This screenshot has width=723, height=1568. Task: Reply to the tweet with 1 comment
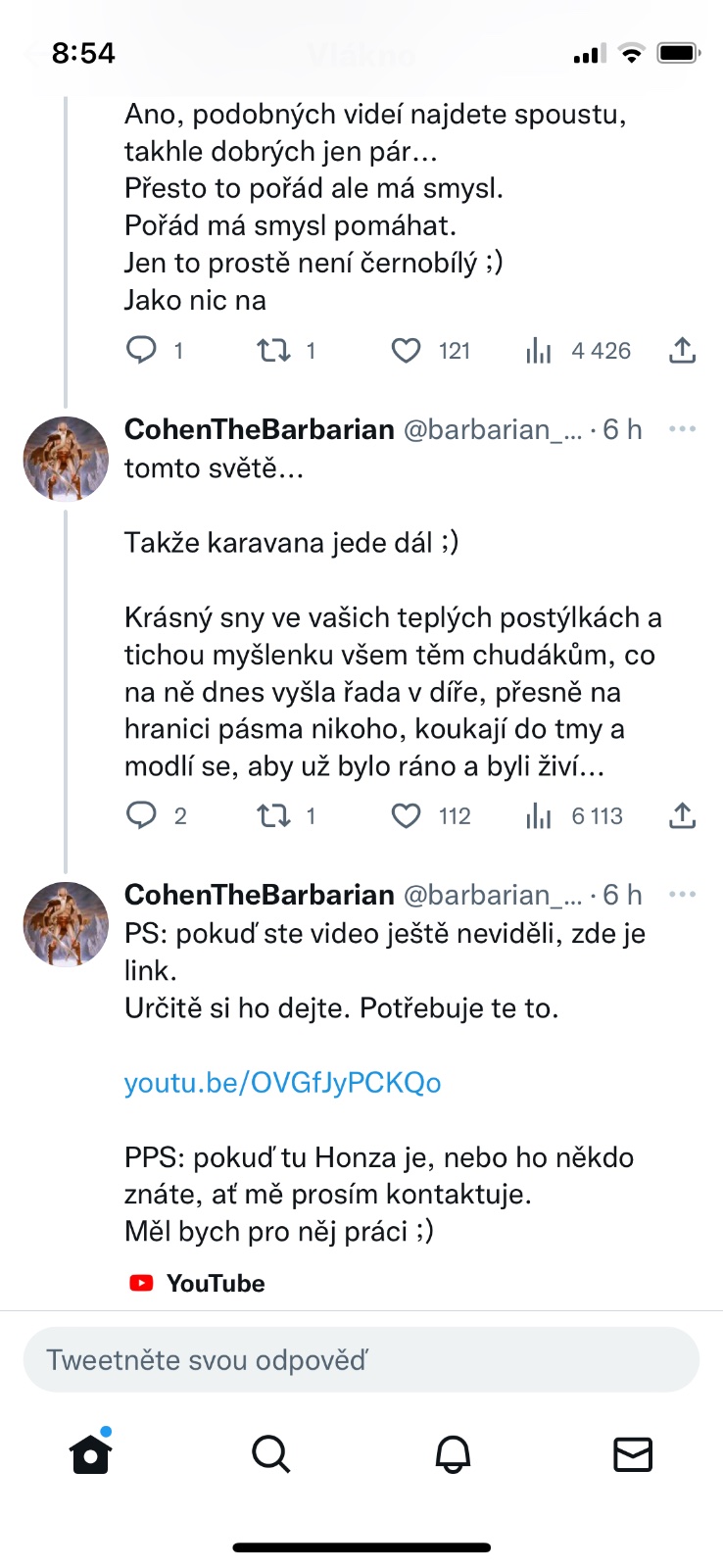(142, 351)
